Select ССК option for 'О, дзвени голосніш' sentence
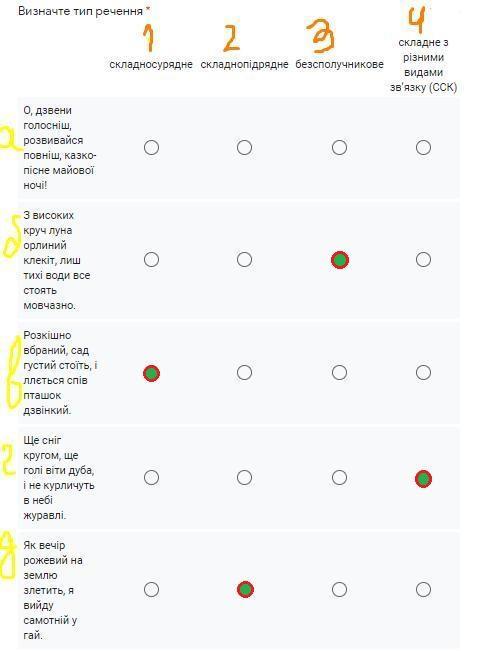 tap(423, 147)
